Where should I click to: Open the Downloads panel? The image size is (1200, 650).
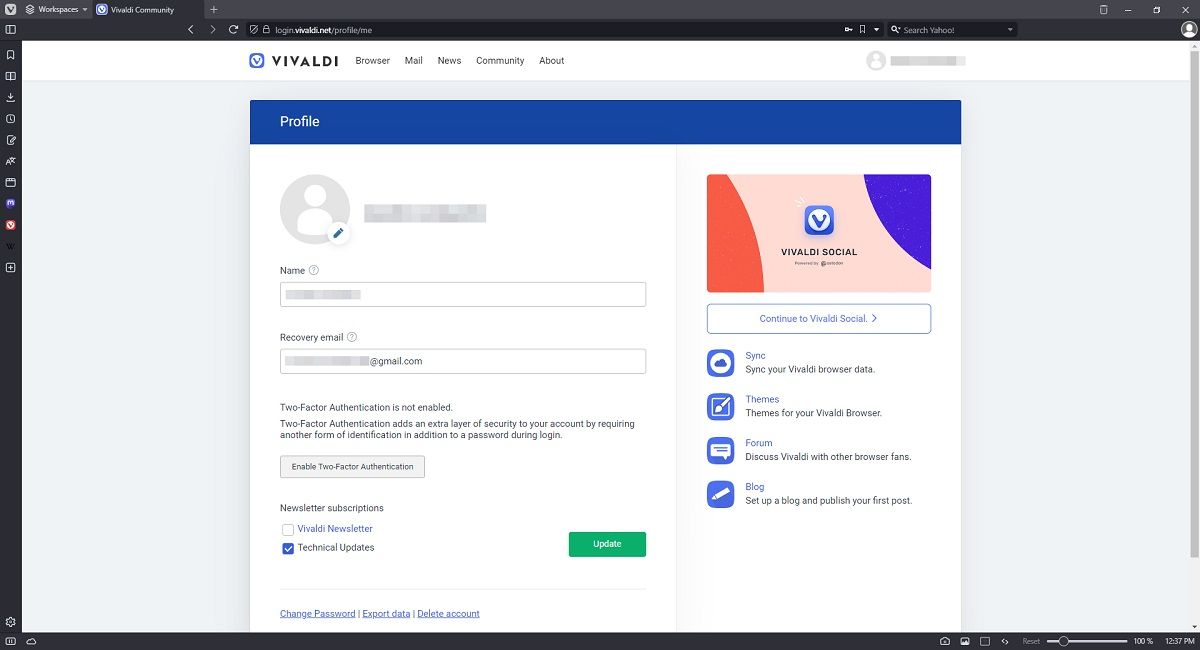coord(10,97)
